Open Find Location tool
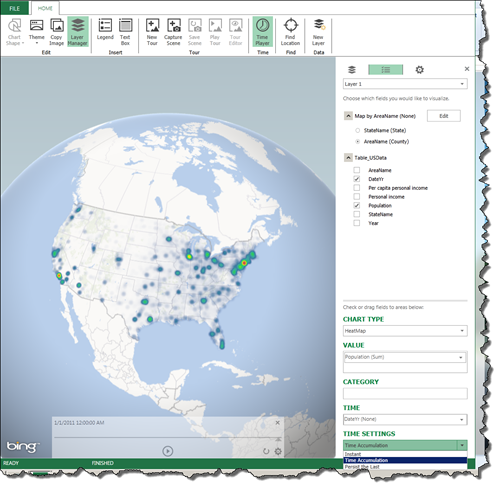Image resolution: width=500 pixels, height=489 pixels. [x=290, y=32]
